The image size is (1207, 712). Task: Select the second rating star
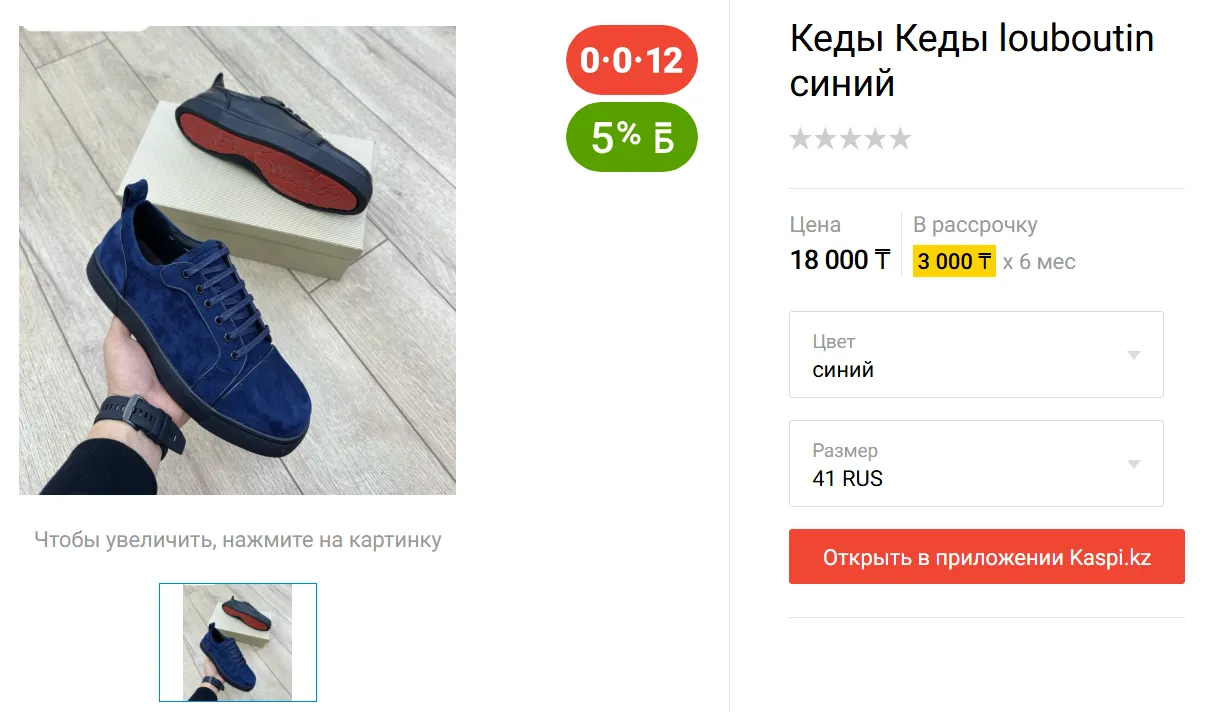tap(825, 139)
